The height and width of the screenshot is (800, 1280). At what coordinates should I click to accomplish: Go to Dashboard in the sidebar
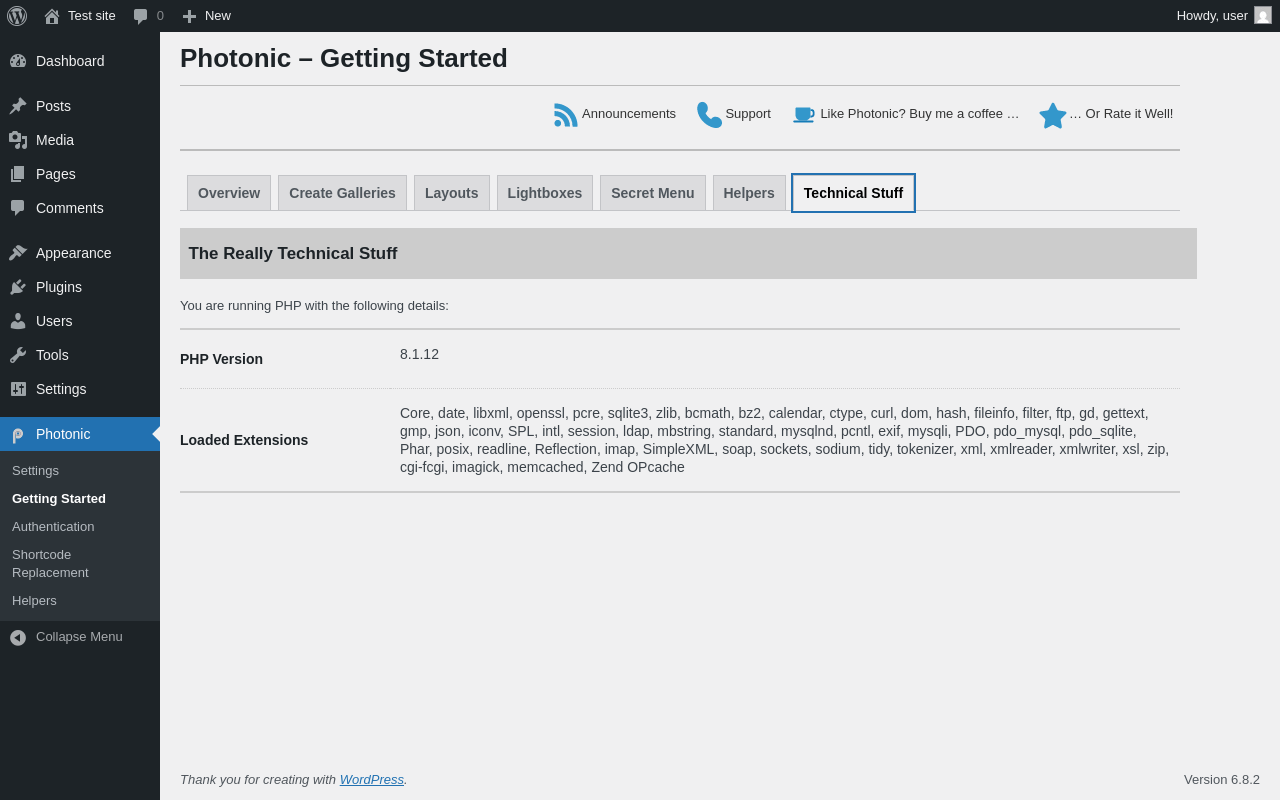click(x=70, y=61)
